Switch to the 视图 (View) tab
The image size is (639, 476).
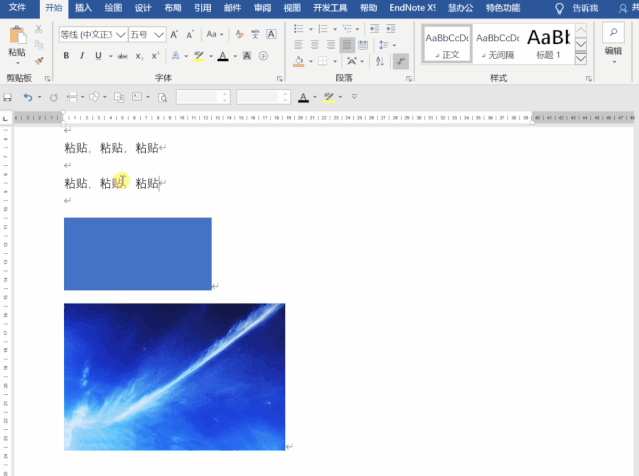point(292,7)
